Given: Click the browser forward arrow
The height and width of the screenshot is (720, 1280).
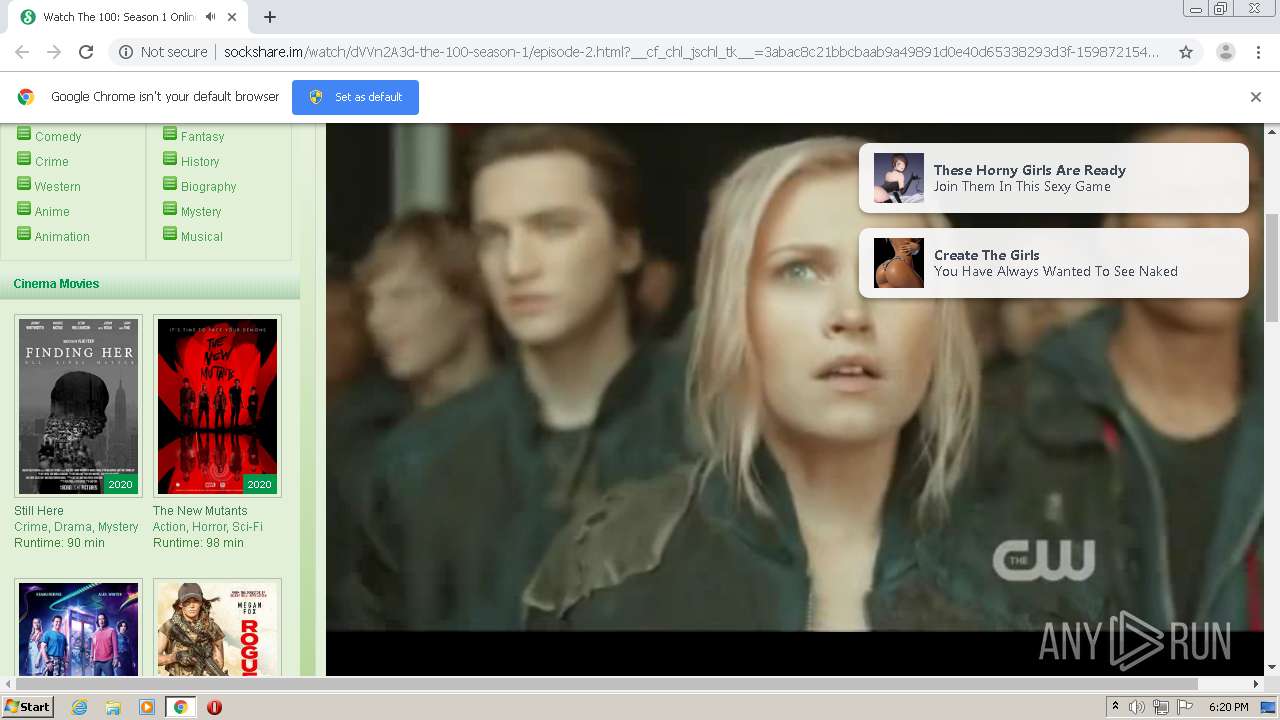Looking at the screenshot, I should (54, 52).
